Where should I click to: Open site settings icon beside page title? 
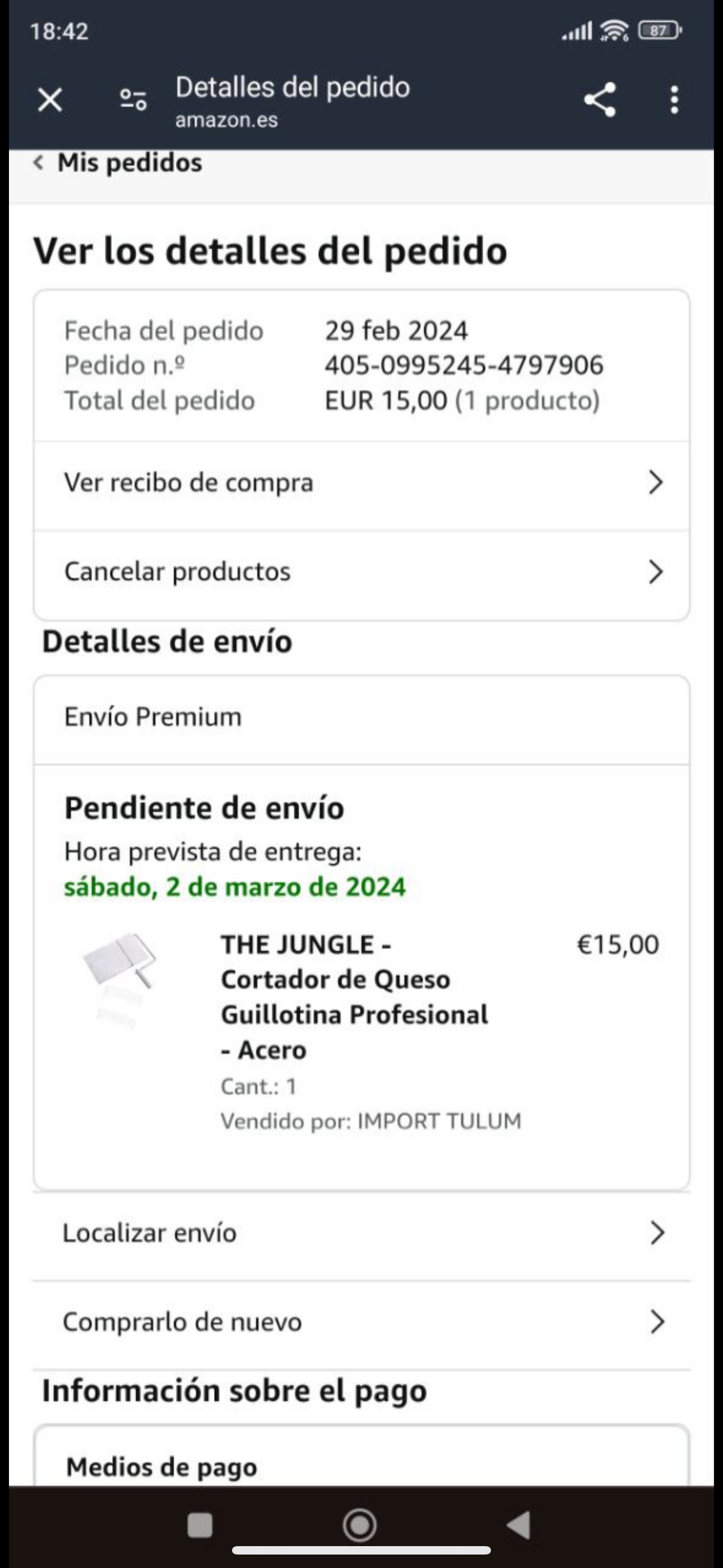pyautogui.click(x=133, y=100)
